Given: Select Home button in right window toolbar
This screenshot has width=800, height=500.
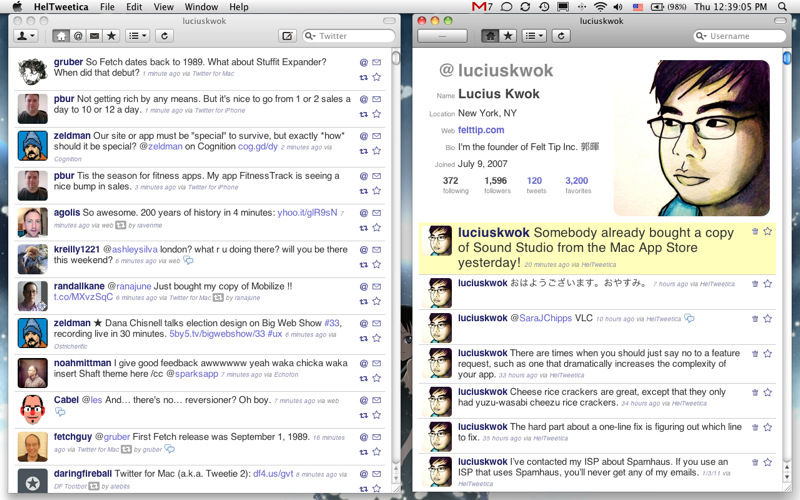Looking at the screenshot, I should click(x=490, y=36).
